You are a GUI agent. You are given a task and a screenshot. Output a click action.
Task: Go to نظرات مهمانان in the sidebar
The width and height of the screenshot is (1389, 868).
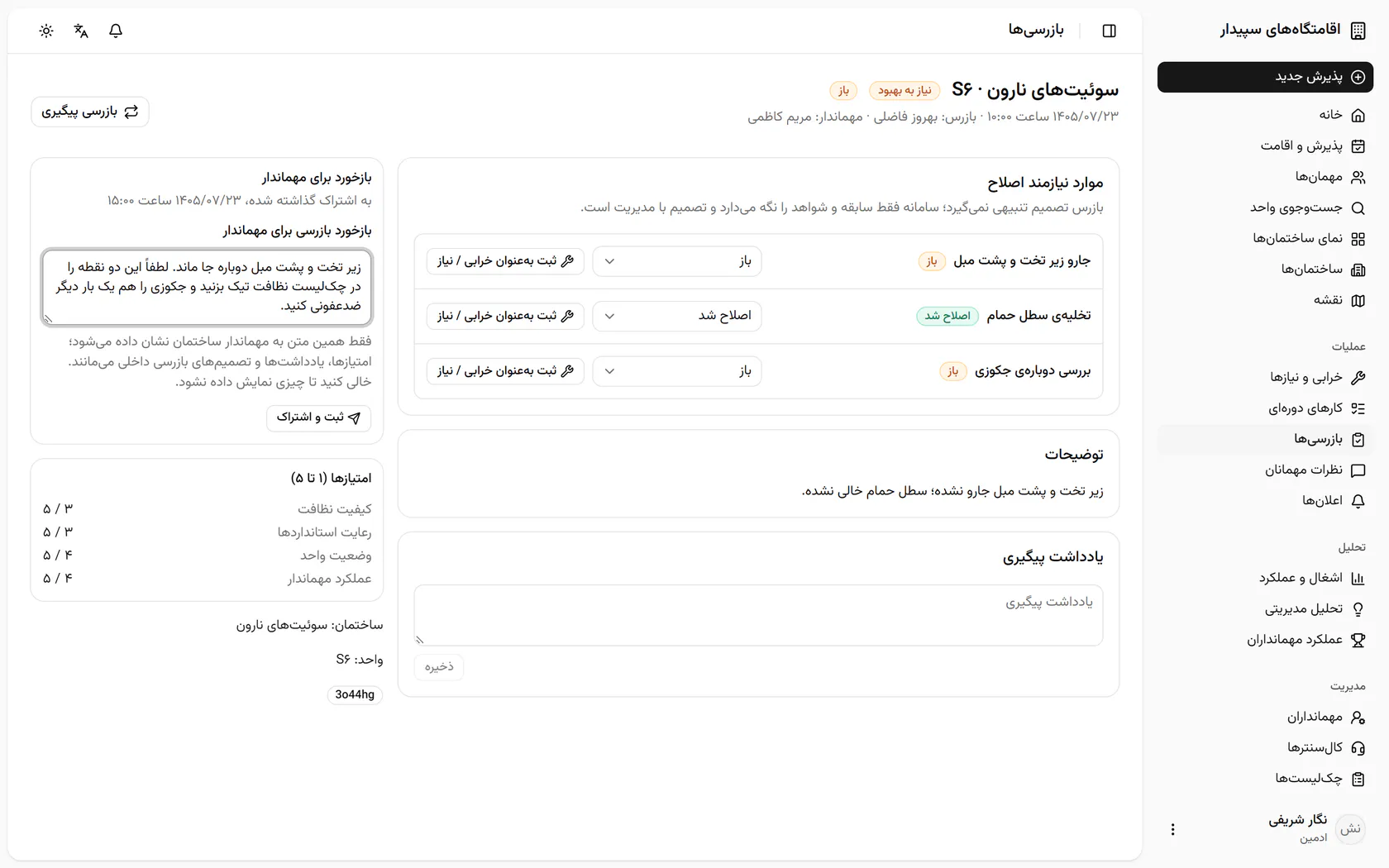1265,470
